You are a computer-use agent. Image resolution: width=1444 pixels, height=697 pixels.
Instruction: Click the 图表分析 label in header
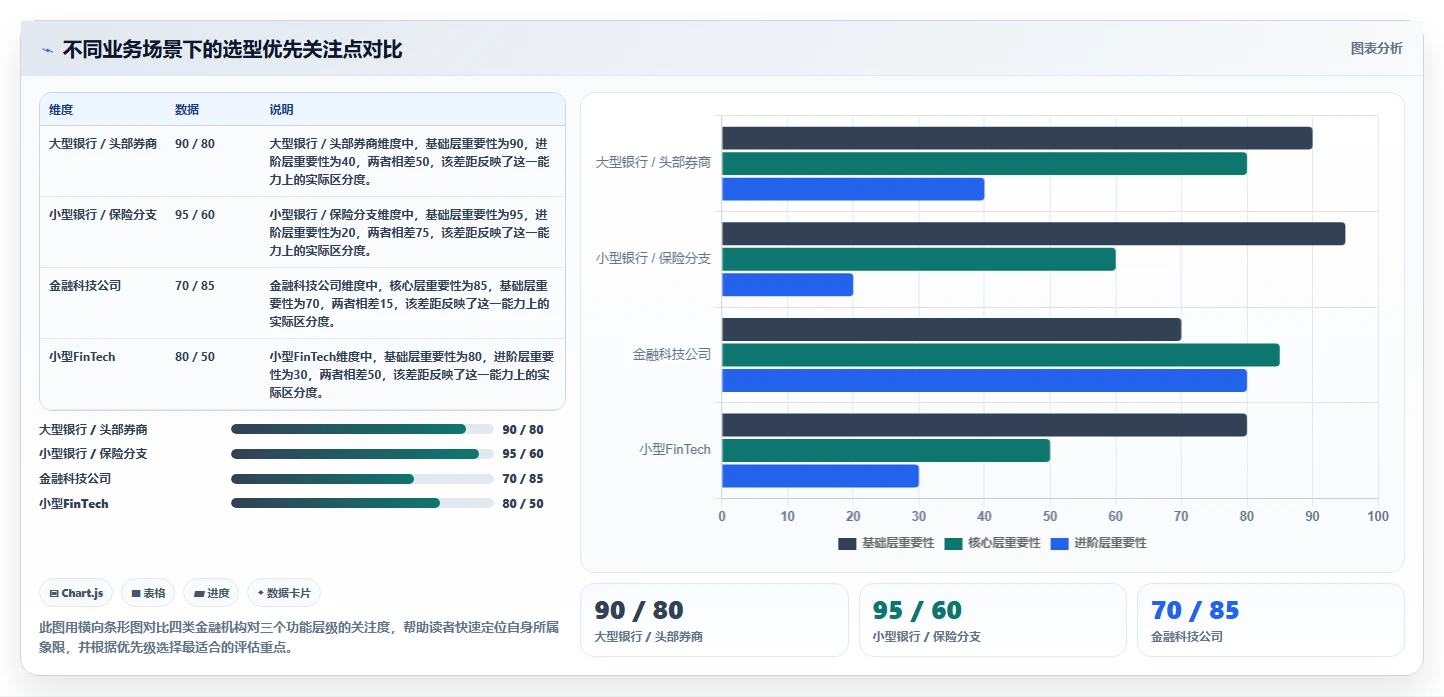(1376, 48)
